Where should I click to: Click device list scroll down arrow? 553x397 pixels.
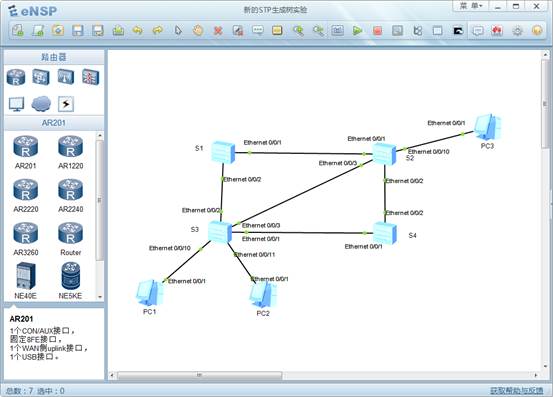point(100,297)
